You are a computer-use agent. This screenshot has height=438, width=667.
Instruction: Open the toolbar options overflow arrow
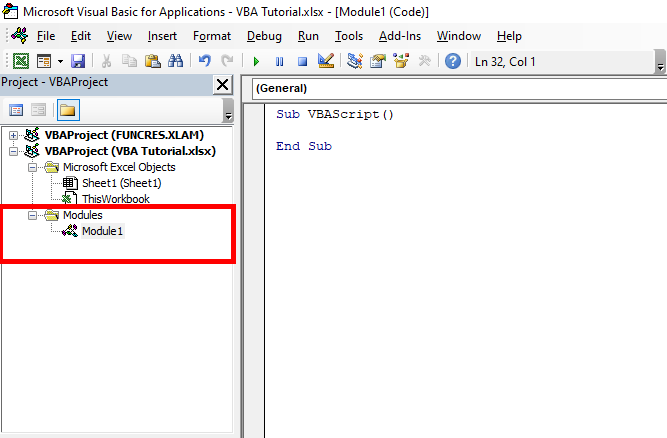pos(660,62)
